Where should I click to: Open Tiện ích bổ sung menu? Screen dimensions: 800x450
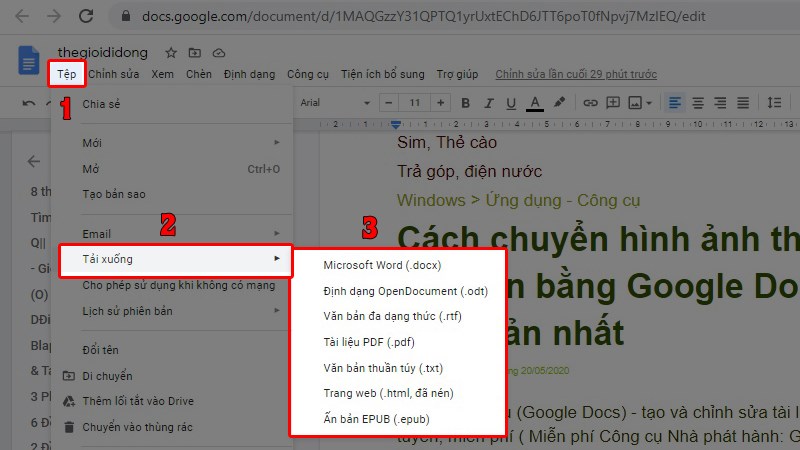(383, 74)
